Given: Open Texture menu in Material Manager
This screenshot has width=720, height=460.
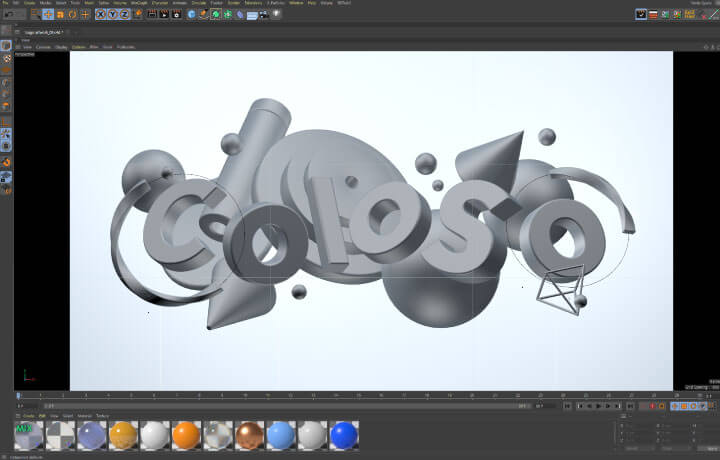Looking at the screenshot, I should (x=102, y=416).
